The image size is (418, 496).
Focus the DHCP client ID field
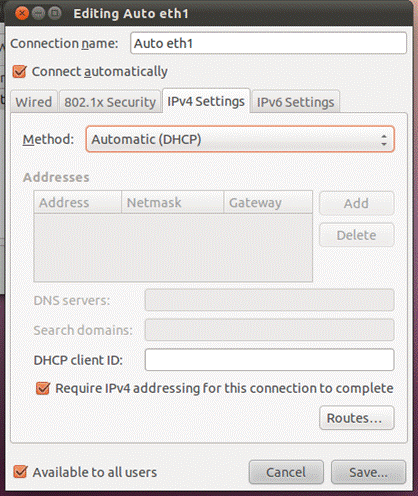270,360
